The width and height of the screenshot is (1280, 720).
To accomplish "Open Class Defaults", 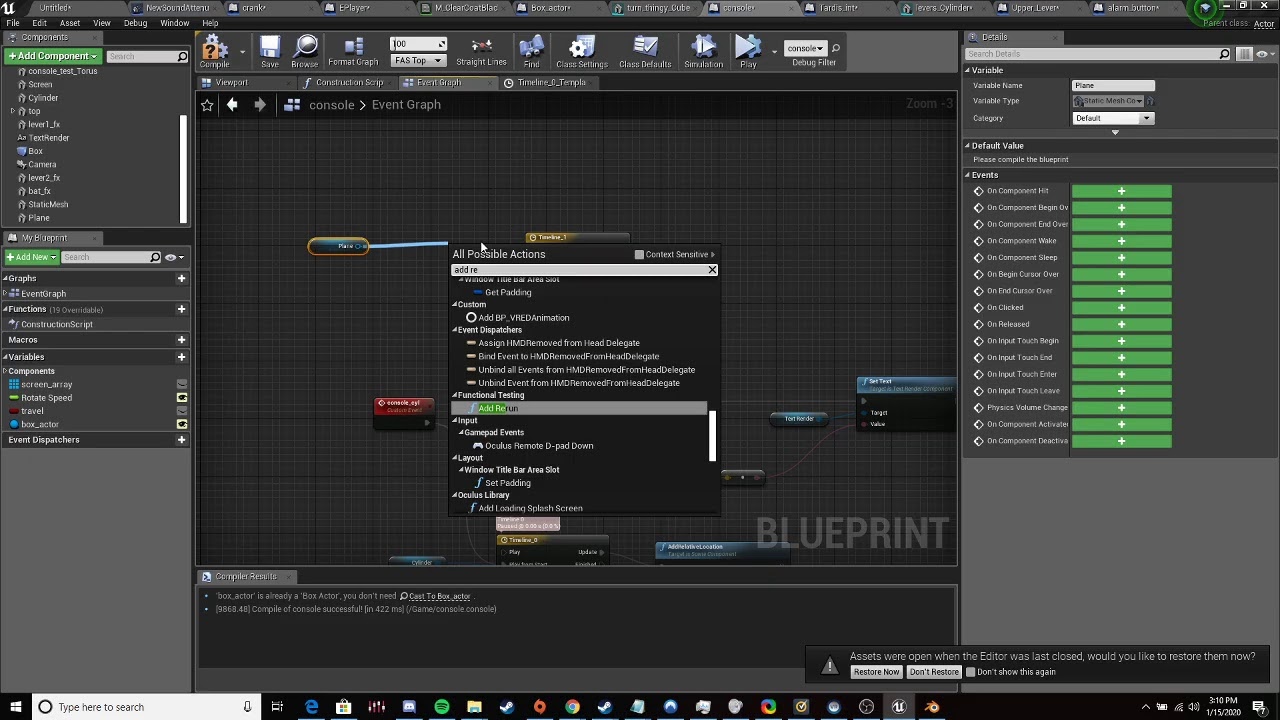I will [x=645, y=51].
